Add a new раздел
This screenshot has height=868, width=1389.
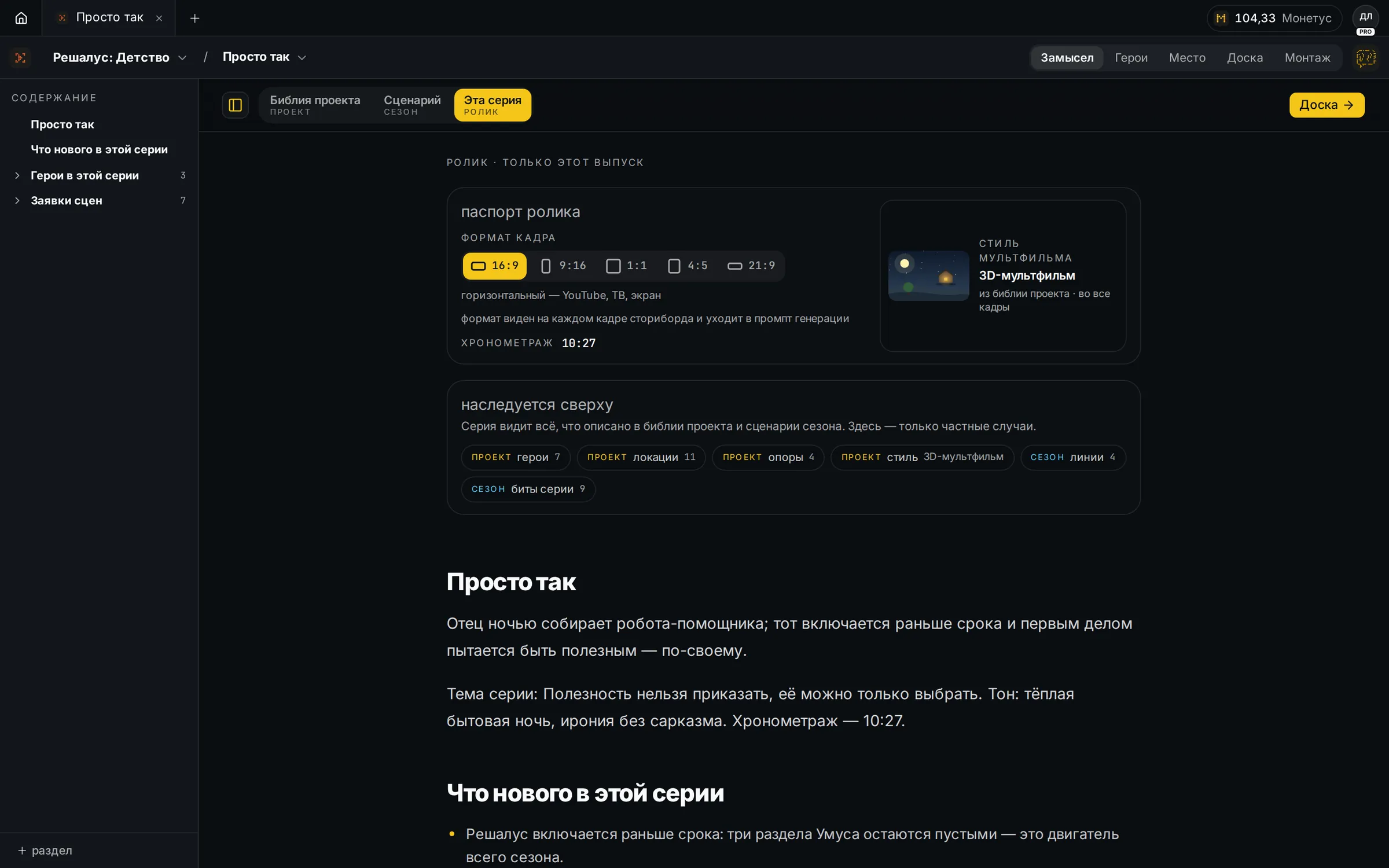click(45, 850)
